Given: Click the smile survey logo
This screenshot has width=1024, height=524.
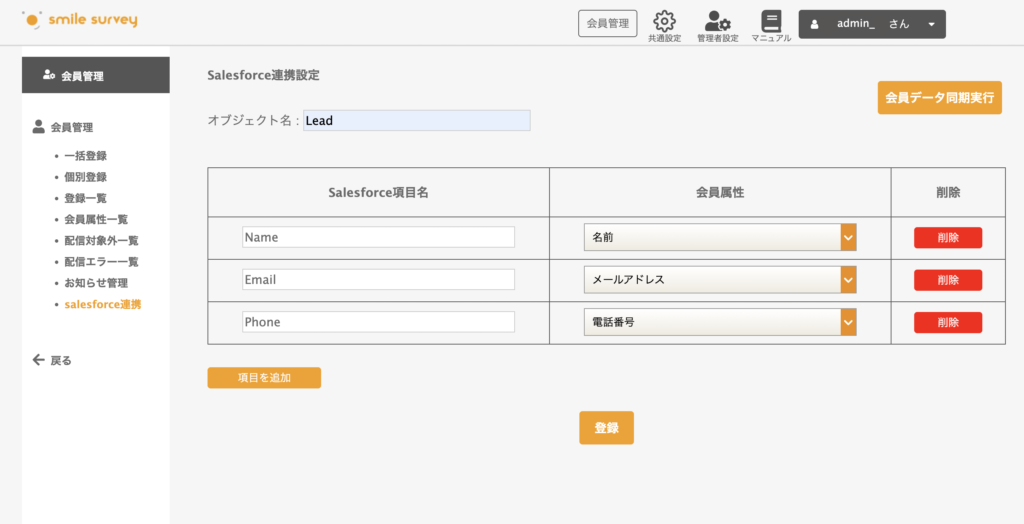Looking at the screenshot, I should (80, 20).
